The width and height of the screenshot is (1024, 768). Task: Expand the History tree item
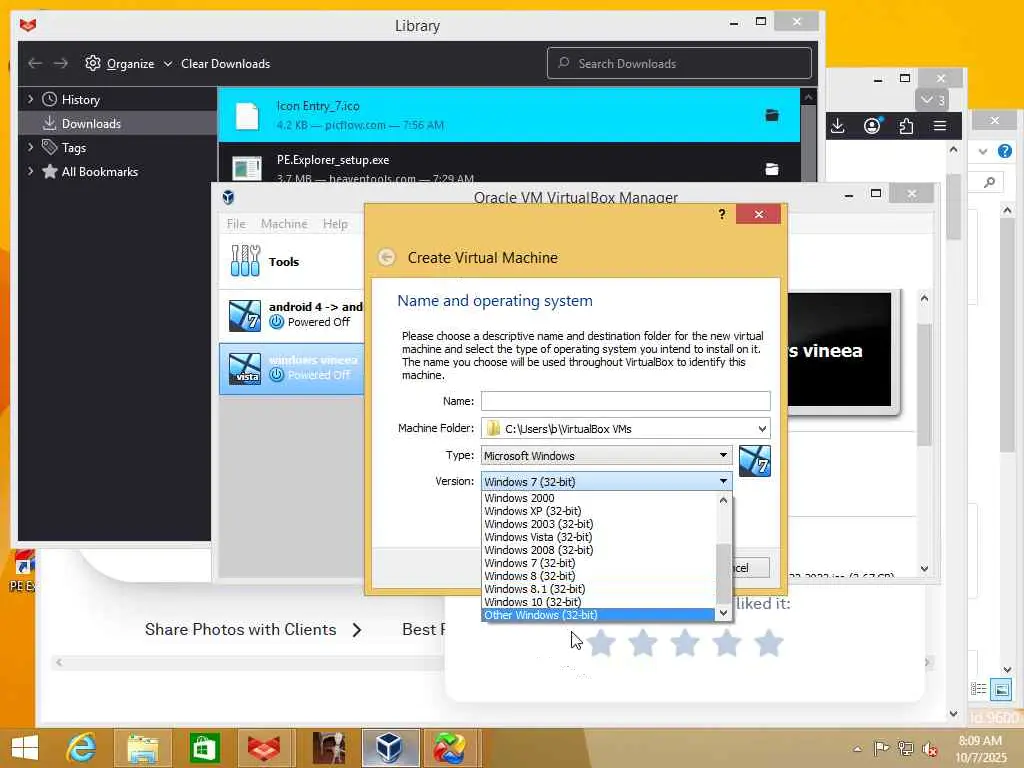click(30, 99)
